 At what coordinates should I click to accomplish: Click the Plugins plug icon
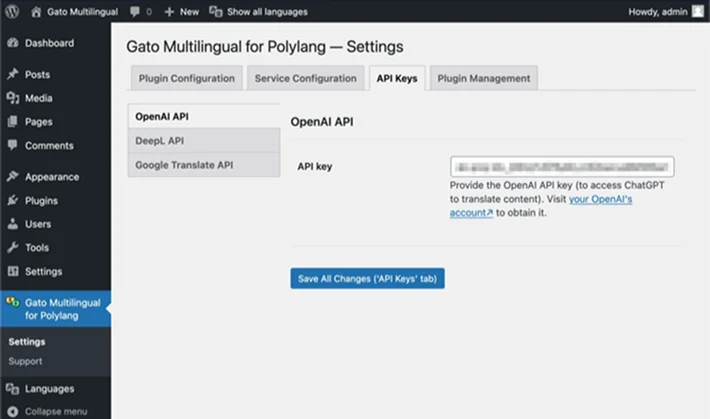[x=13, y=200]
